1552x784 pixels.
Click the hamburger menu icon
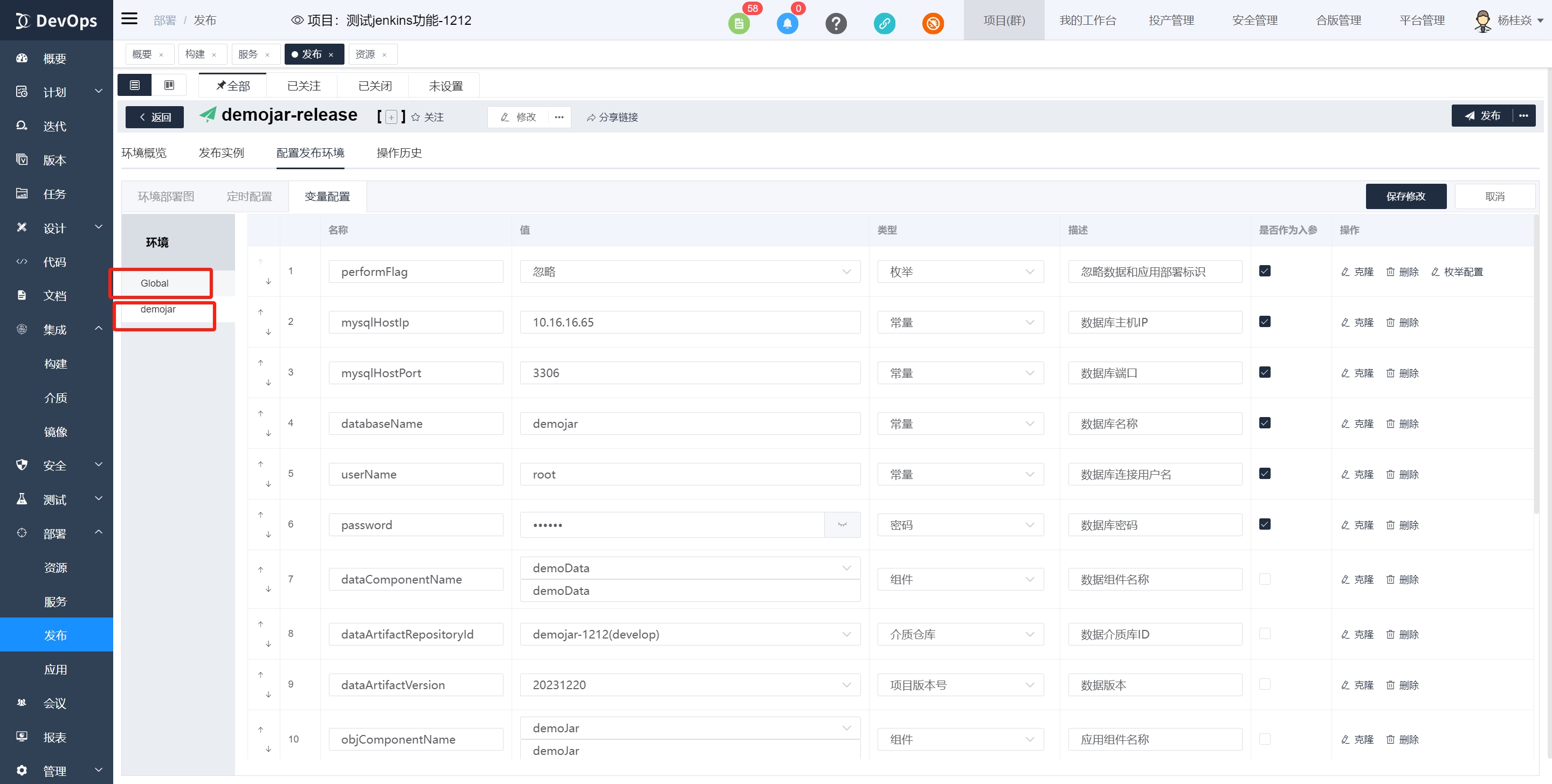[x=129, y=19]
